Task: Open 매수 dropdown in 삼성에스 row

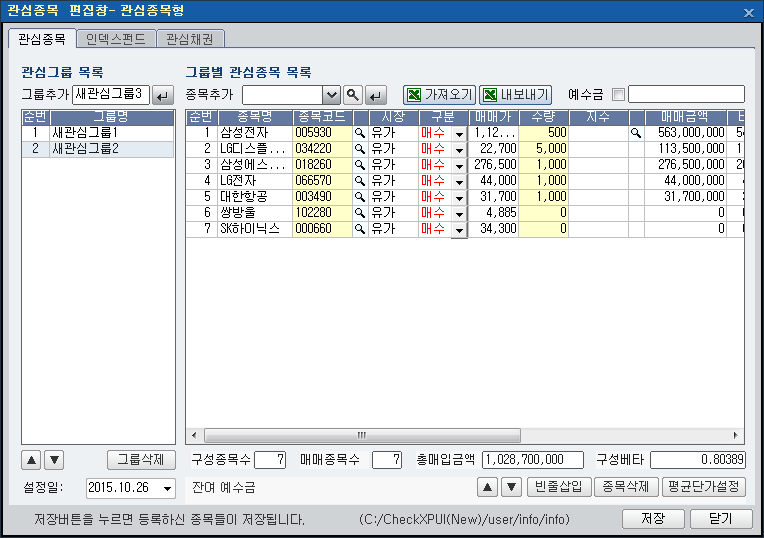Action: [x=459, y=166]
